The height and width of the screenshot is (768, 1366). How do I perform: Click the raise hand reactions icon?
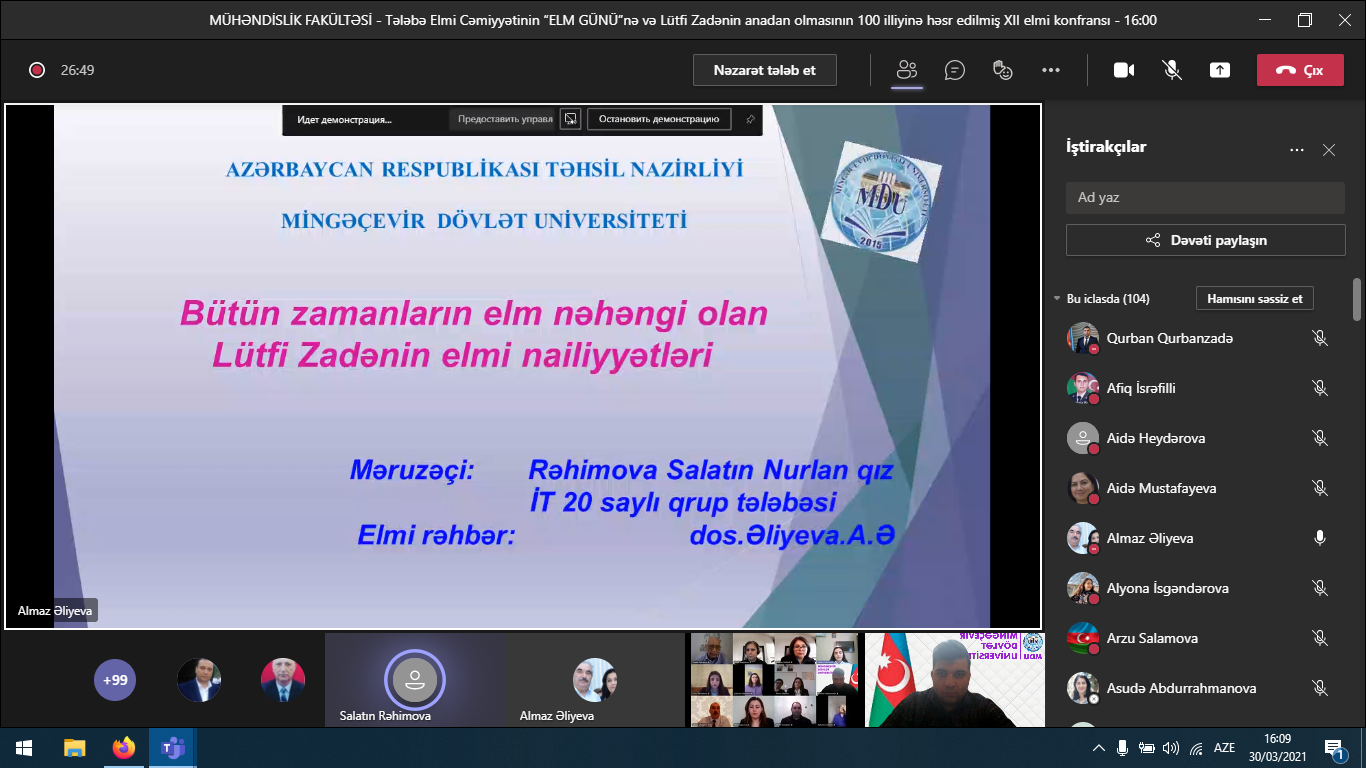(x=1002, y=70)
